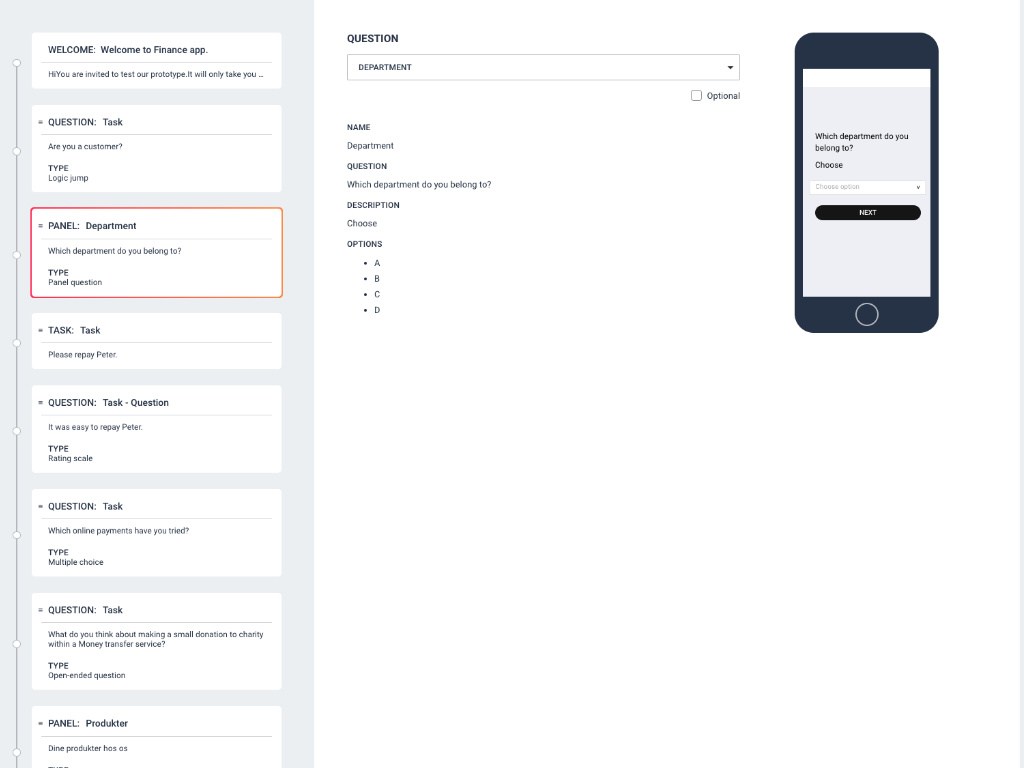Click option 'B' in the Options list
Image resolution: width=1024 pixels, height=768 pixels.
tap(377, 279)
